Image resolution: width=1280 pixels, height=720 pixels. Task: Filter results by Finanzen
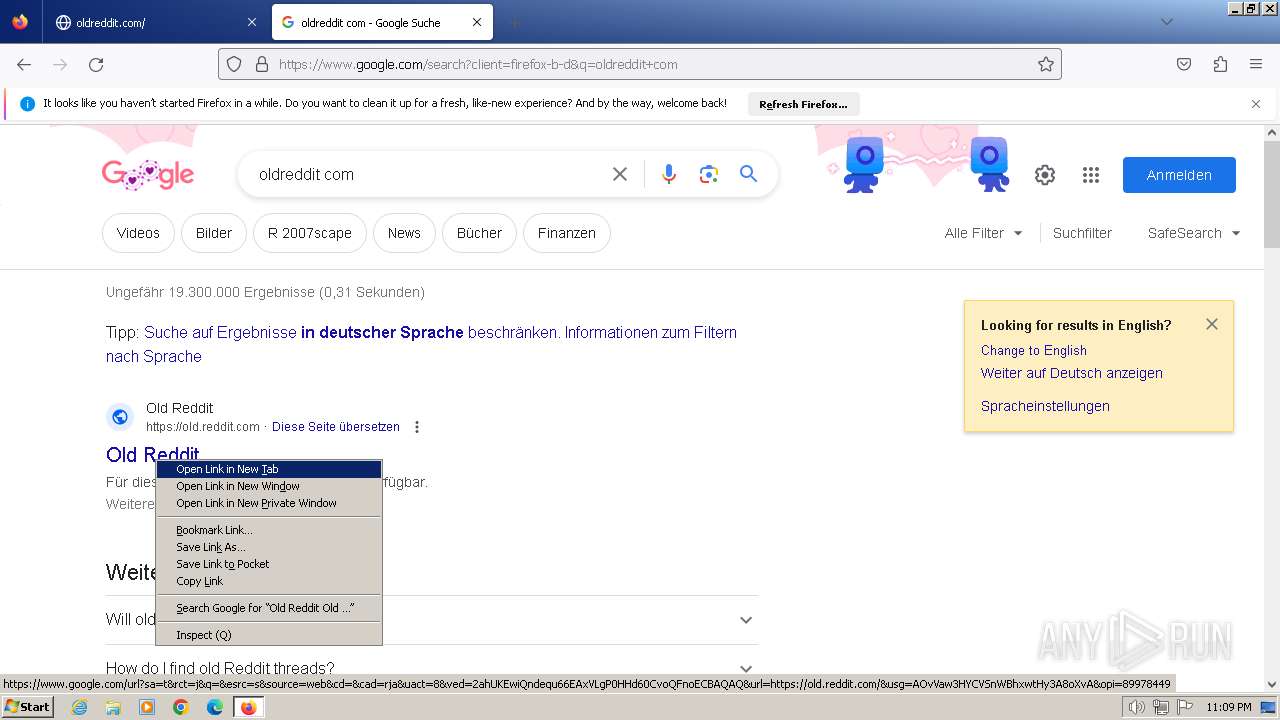coord(567,233)
